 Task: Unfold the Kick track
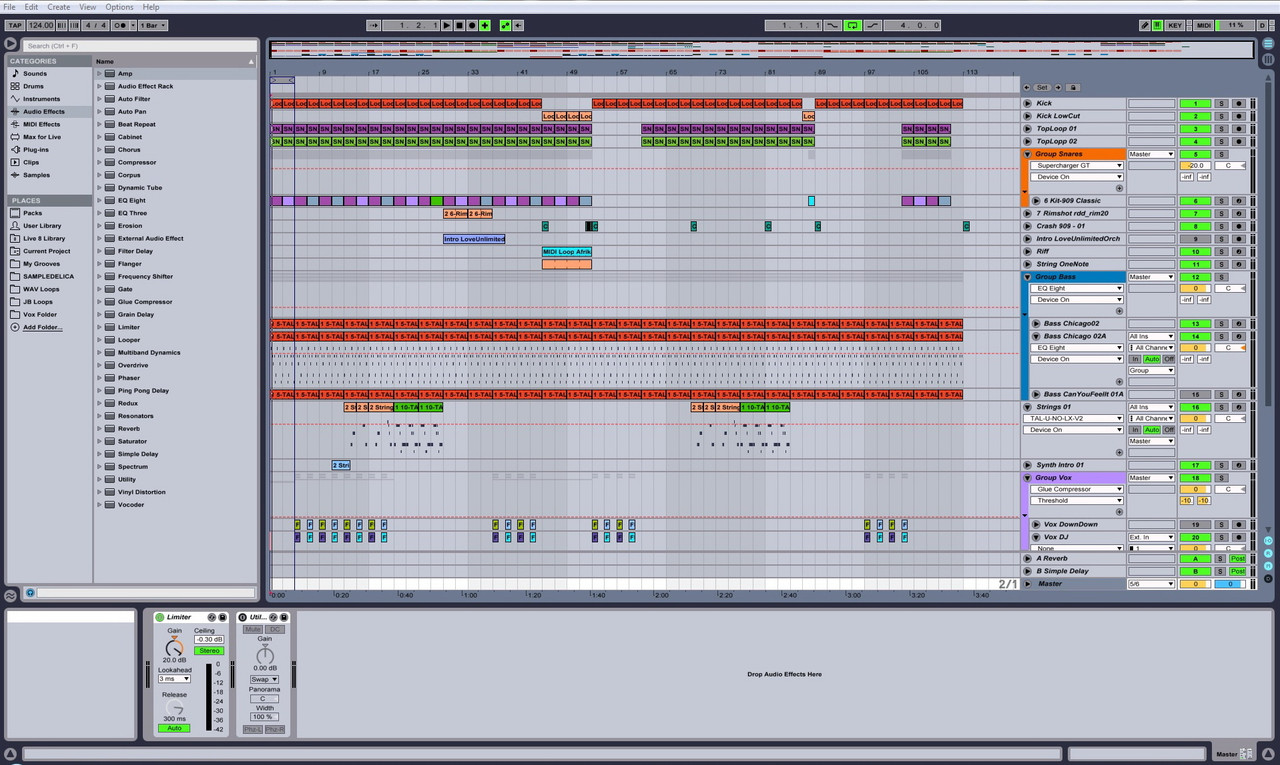pyautogui.click(x=1027, y=103)
